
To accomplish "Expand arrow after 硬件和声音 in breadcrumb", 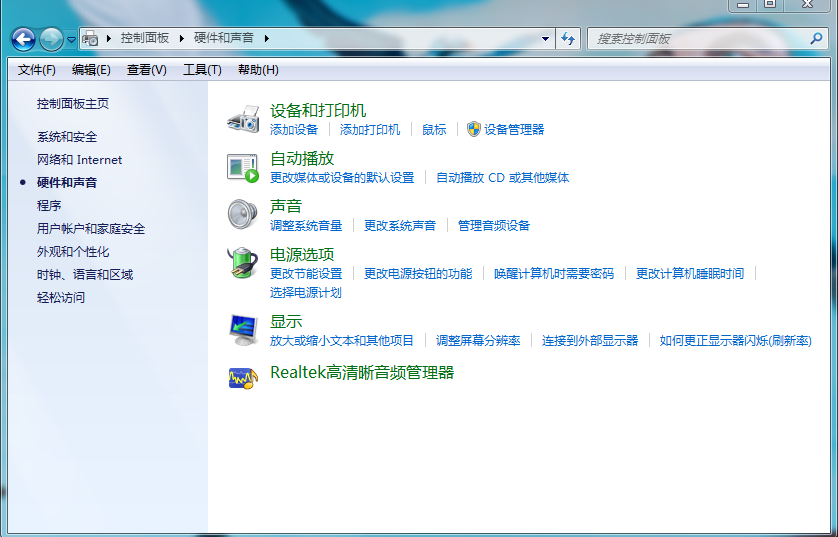I will coord(267,38).
